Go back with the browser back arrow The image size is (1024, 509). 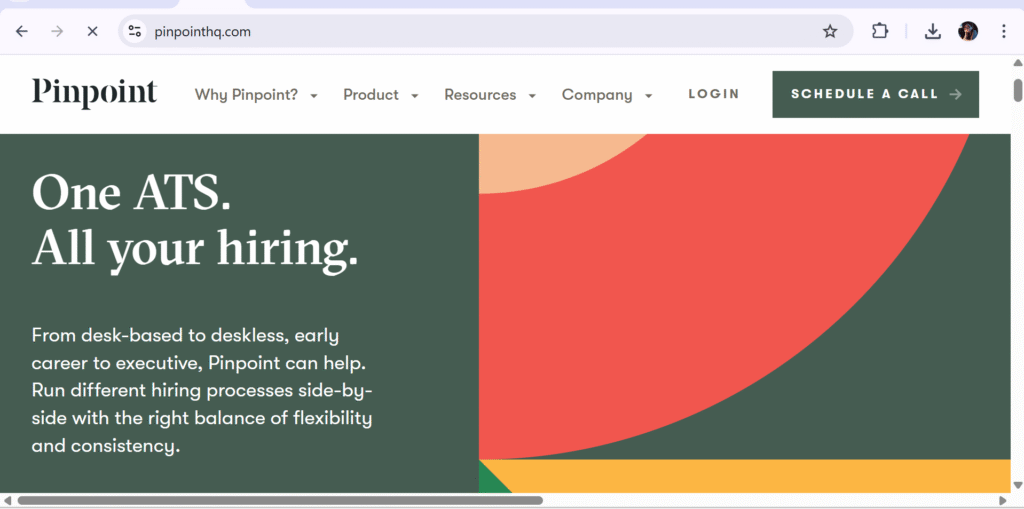(x=22, y=31)
